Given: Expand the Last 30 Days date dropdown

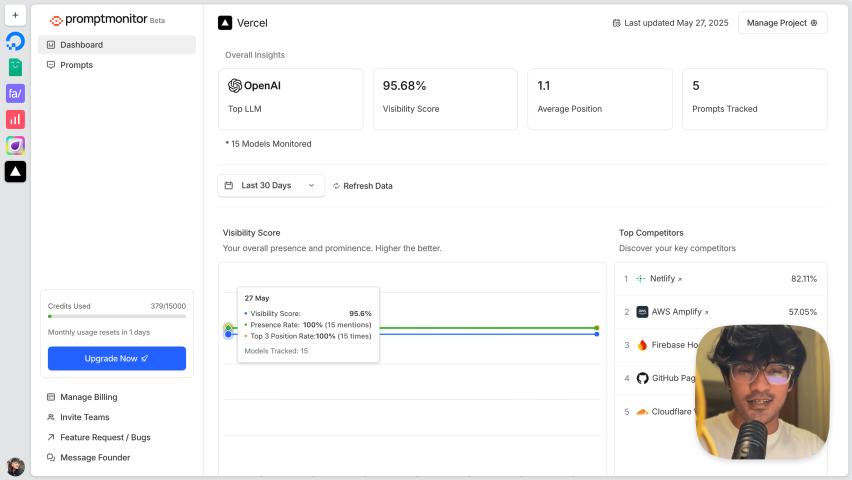Looking at the screenshot, I should tap(270, 185).
